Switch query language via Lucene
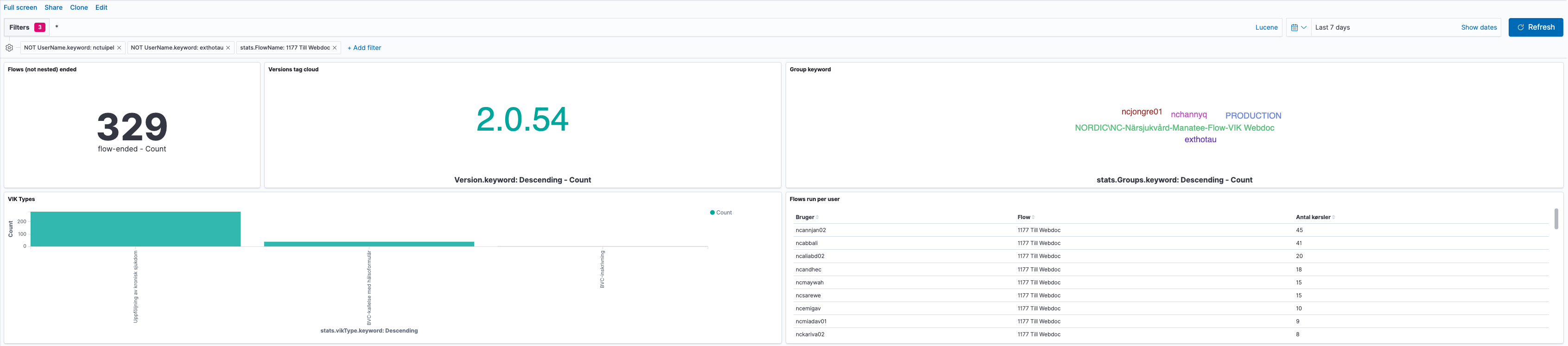Screen dimensions: 1568x346 [x=1266, y=27]
